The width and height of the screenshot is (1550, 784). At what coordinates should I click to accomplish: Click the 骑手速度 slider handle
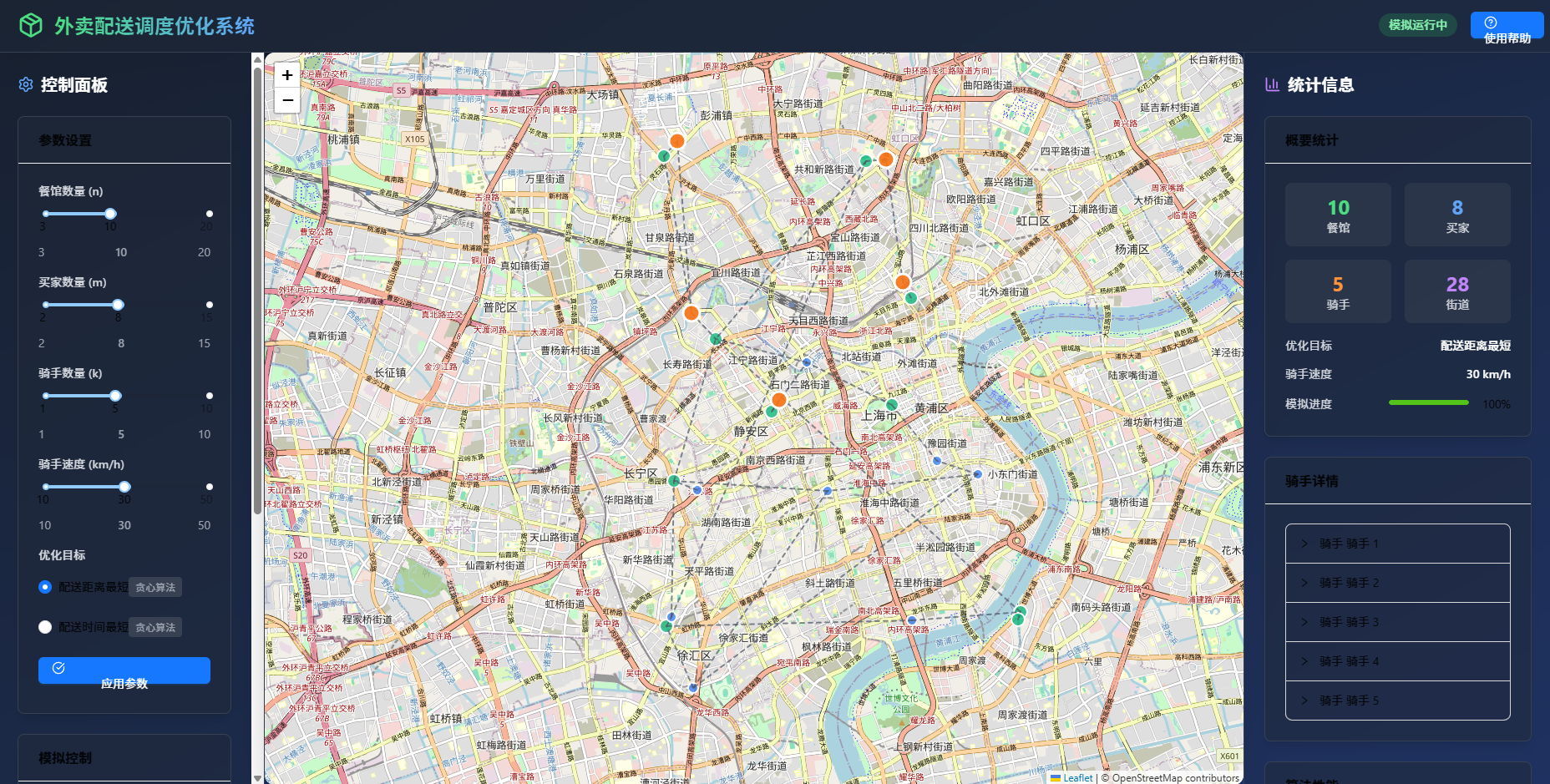pos(124,487)
